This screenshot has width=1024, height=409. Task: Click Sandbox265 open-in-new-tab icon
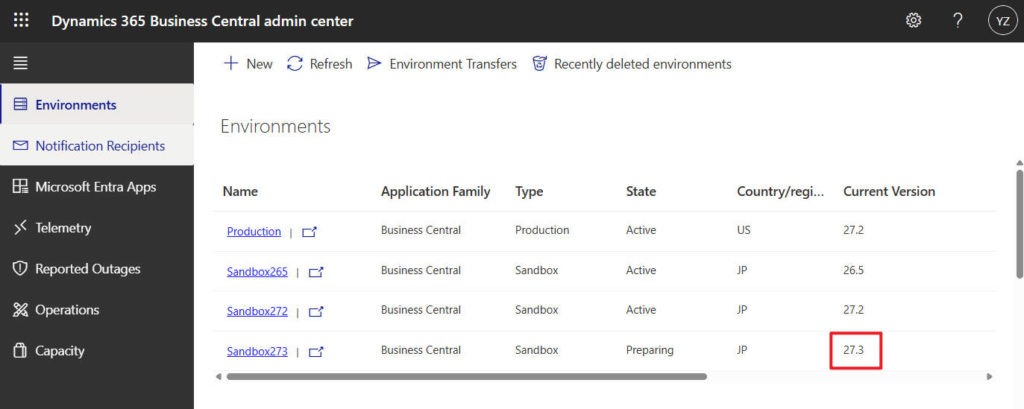tap(316, 272)
